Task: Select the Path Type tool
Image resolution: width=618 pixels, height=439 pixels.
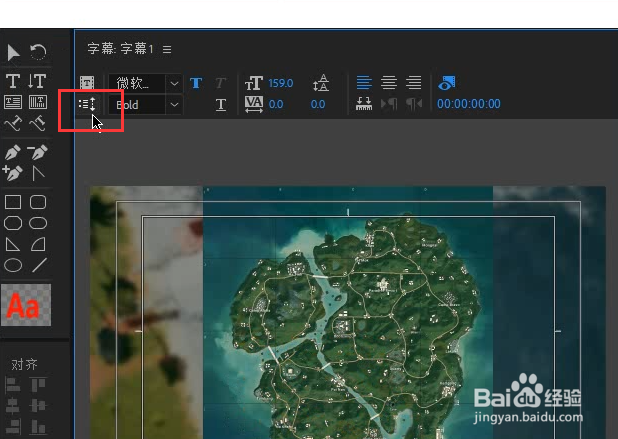Action: click(x=13, y=124)
